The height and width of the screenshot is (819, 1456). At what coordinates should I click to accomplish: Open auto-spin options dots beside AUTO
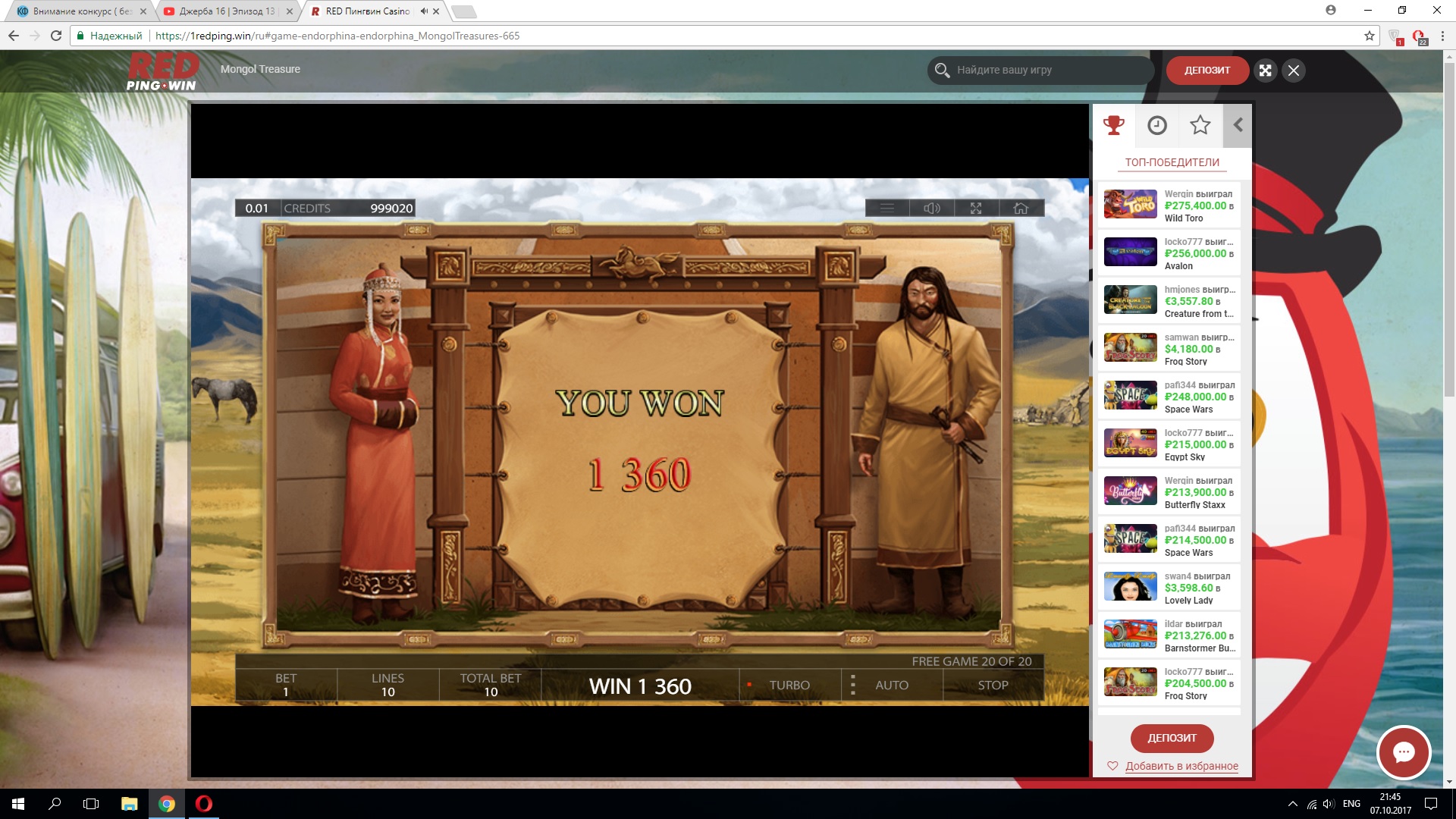tap(853, 685)
